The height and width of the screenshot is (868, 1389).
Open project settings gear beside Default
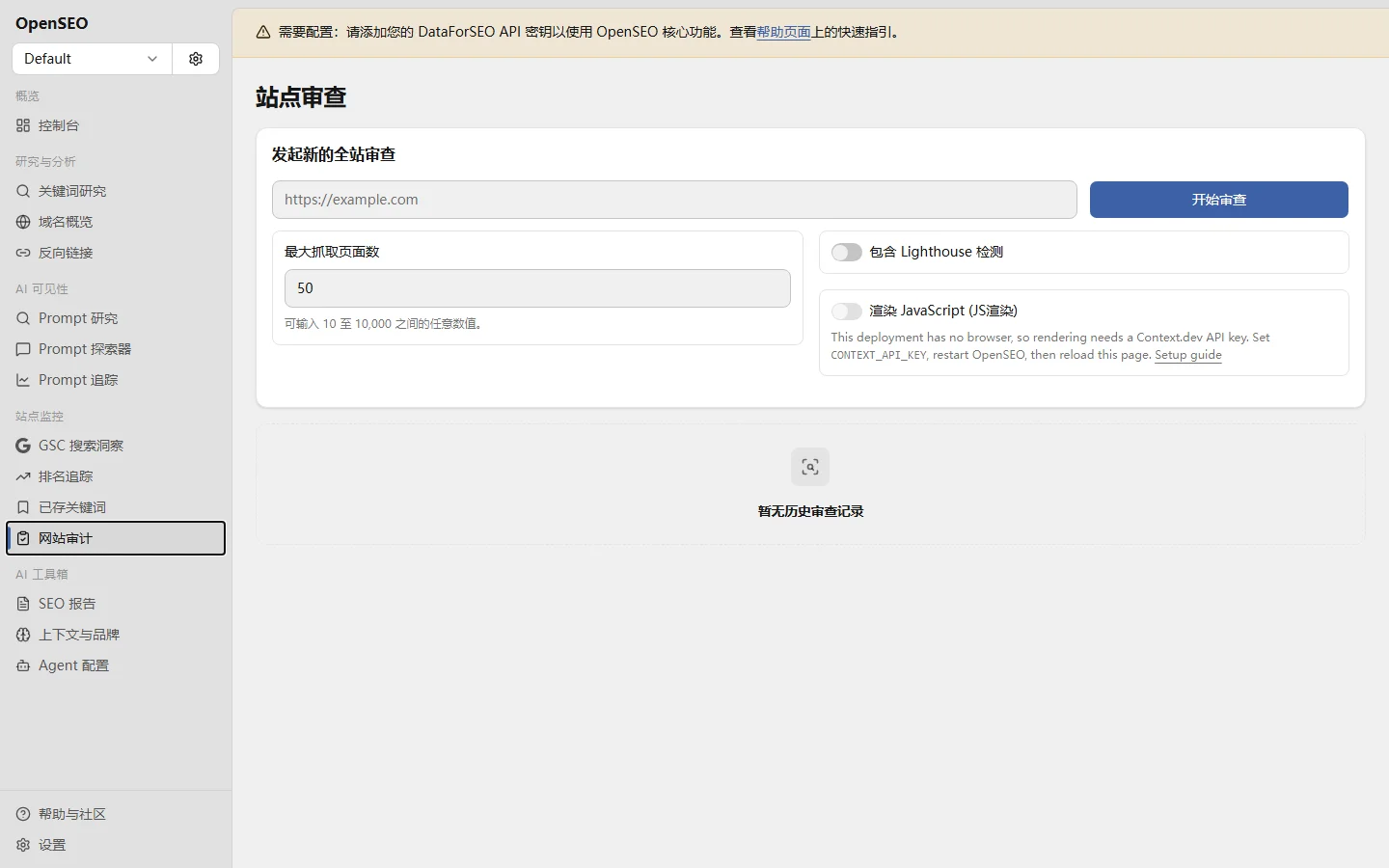click(x=196, y=59)
